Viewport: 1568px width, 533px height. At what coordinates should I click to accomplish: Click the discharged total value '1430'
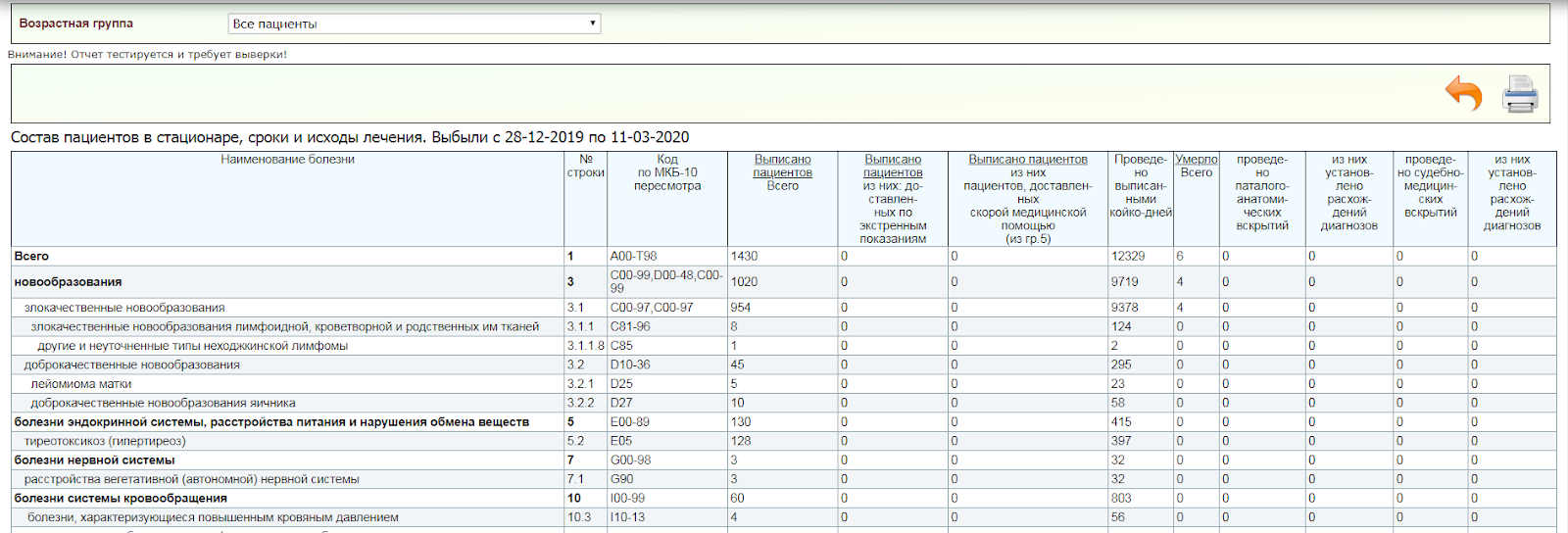744,256
